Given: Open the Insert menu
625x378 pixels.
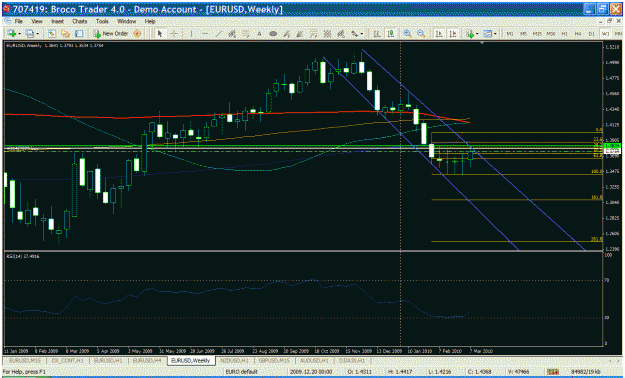Looking at the screenshot, I should point(57,21).
